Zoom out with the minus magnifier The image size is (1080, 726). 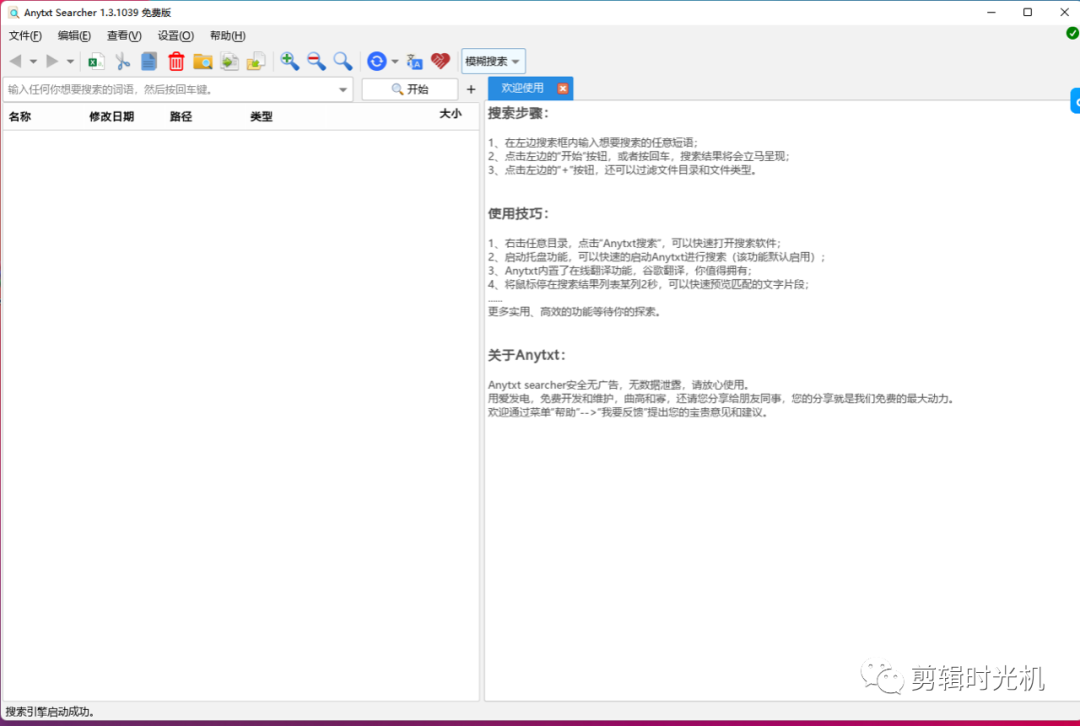click(316, 61)
